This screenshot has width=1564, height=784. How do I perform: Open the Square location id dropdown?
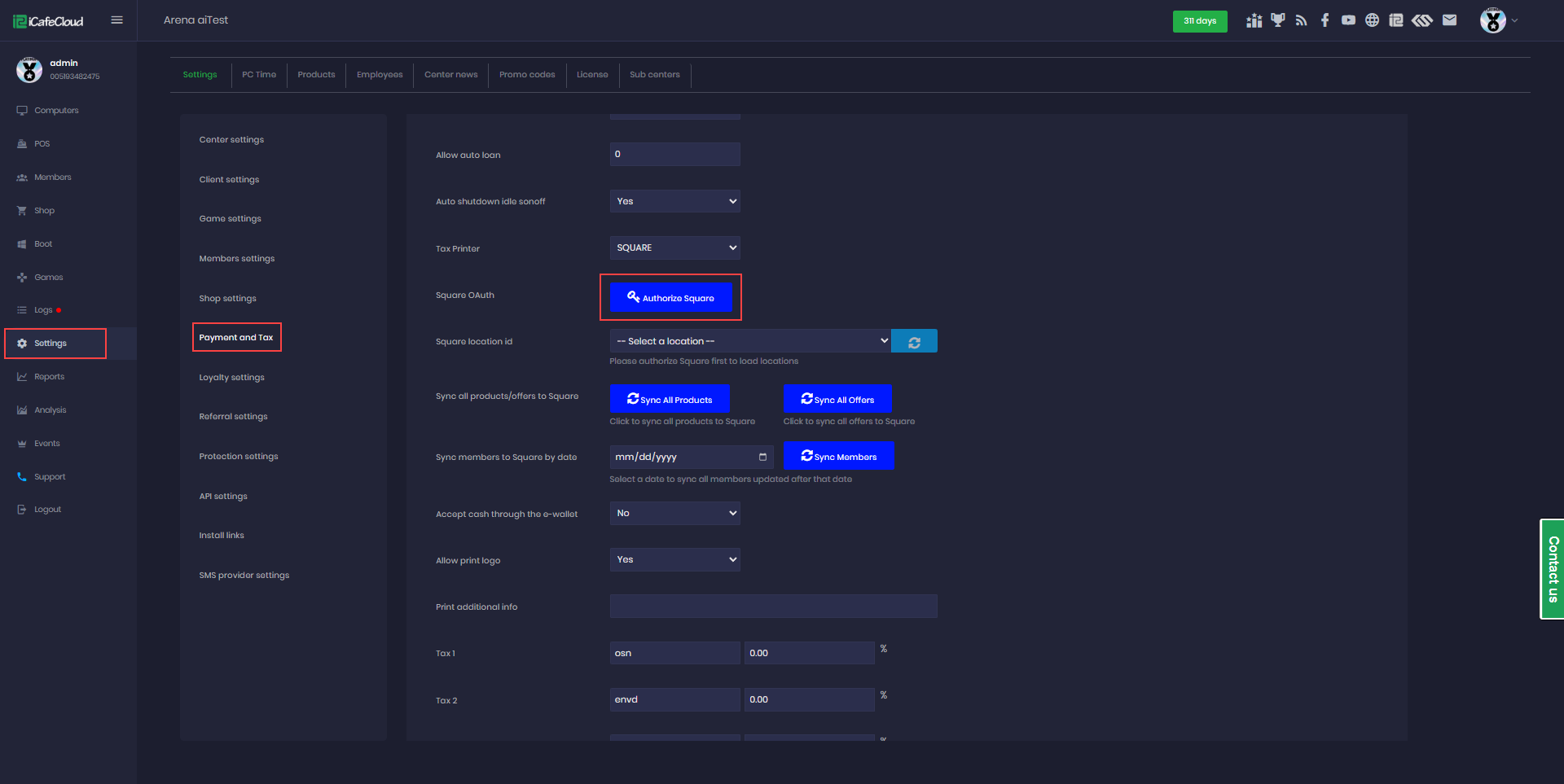click(749, 341)
